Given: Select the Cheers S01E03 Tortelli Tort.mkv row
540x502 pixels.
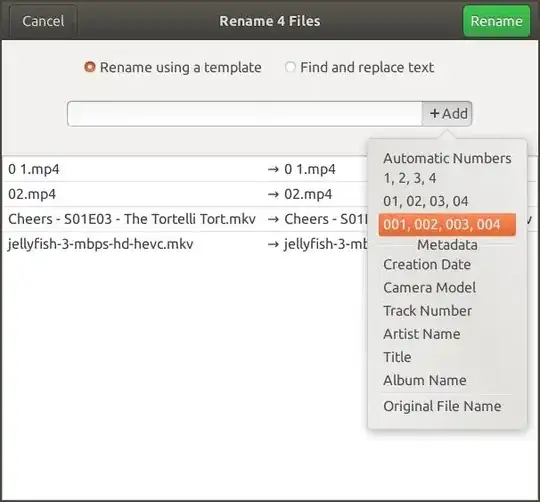Looking at the screenshot, I should [x=185, y=219].
